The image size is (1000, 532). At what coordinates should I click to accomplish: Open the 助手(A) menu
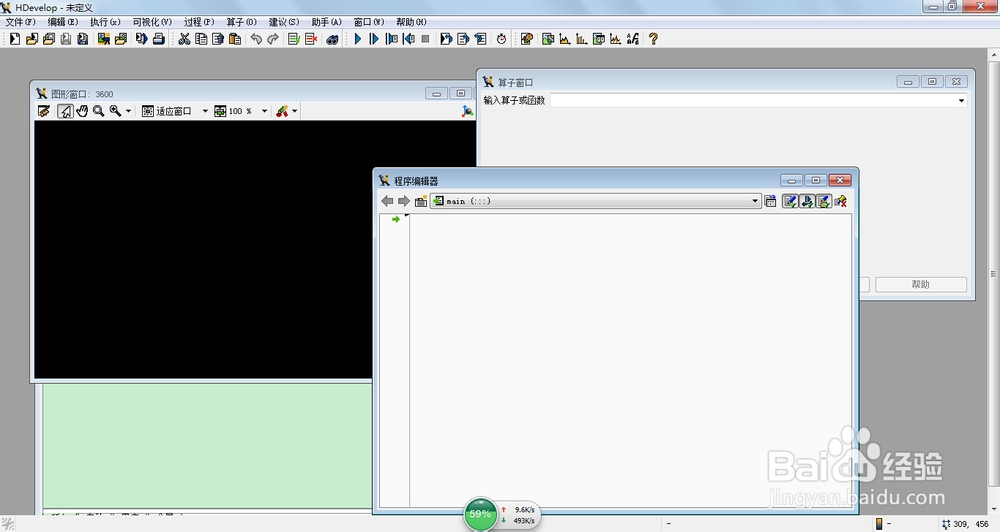(327, 22)
